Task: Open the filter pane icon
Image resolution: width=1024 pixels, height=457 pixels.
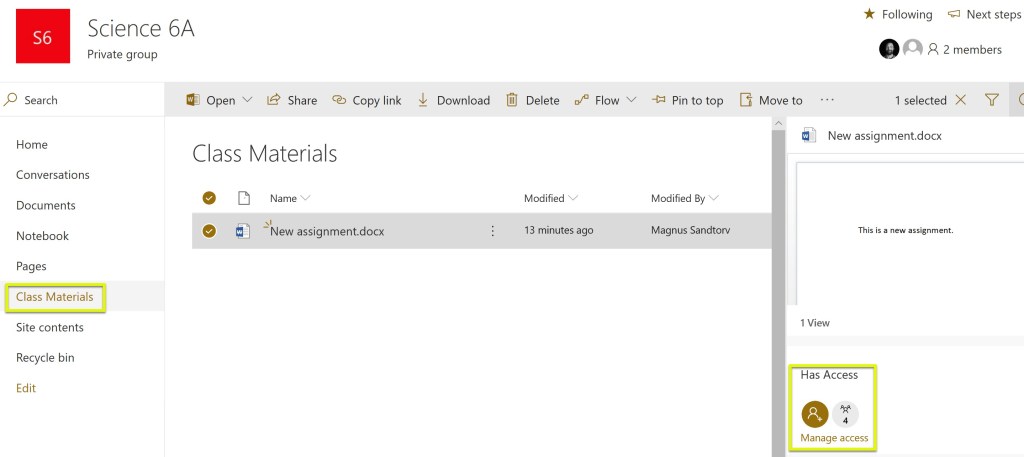Action: (x=991, y=100)
